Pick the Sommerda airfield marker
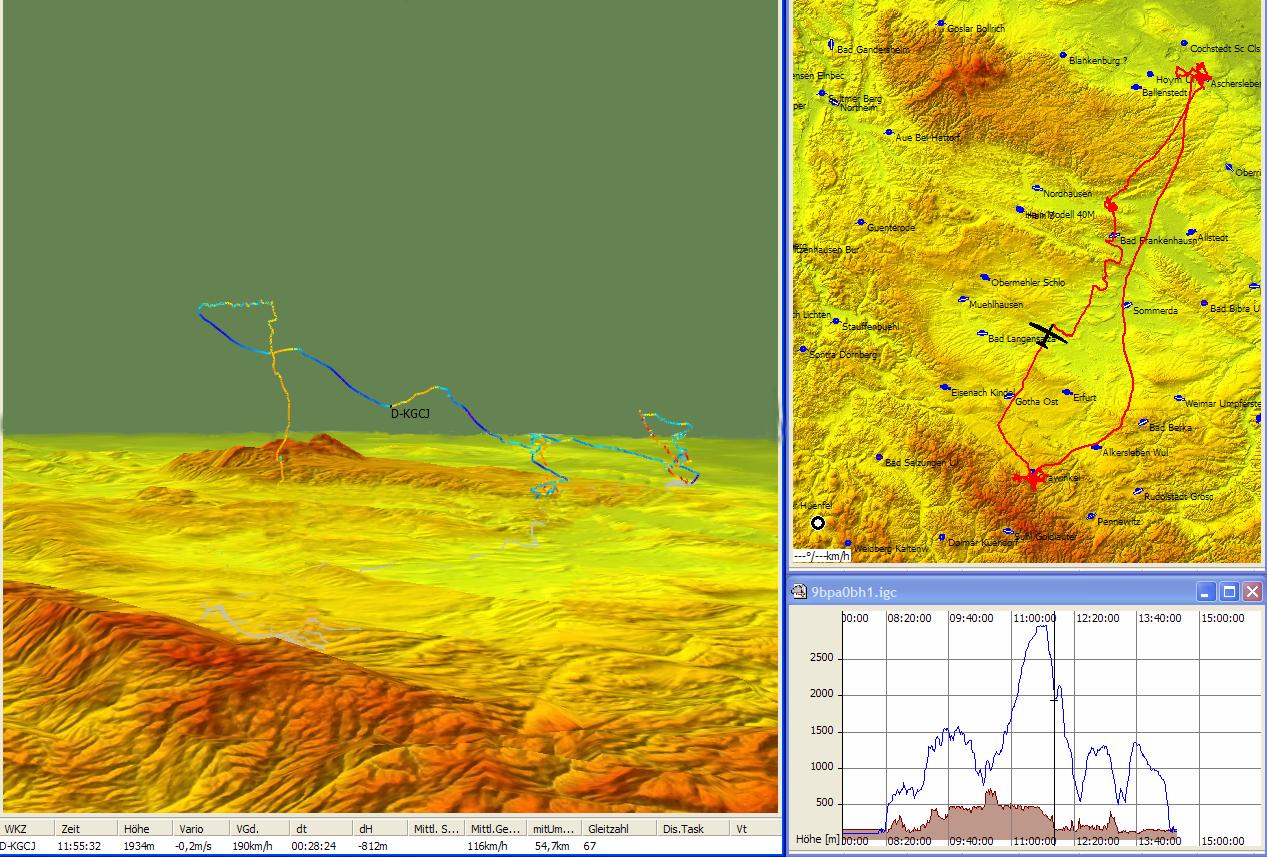 [x=1127, y=305]
